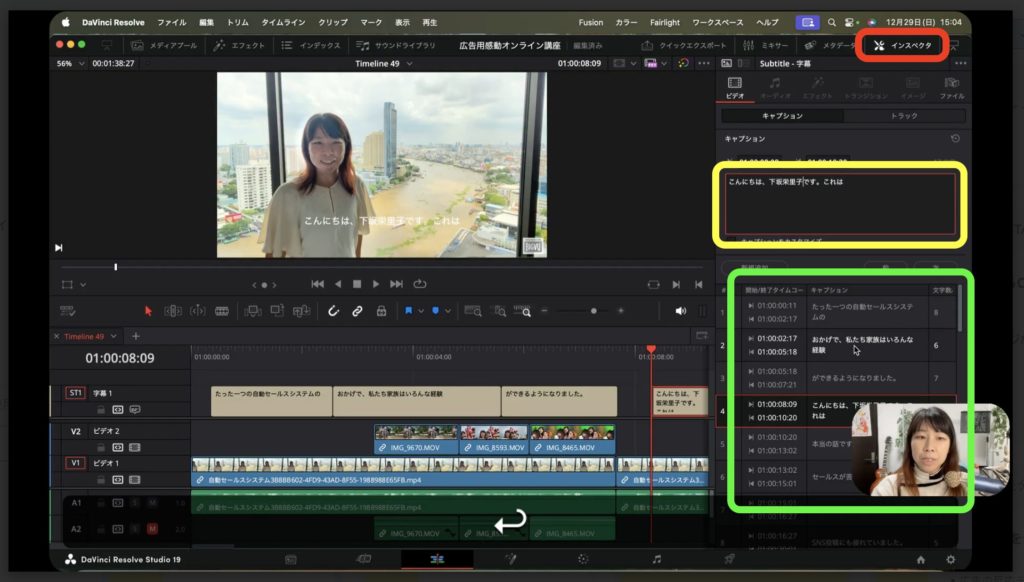Toggle timeline snapping magnet icon

point(333,311)
